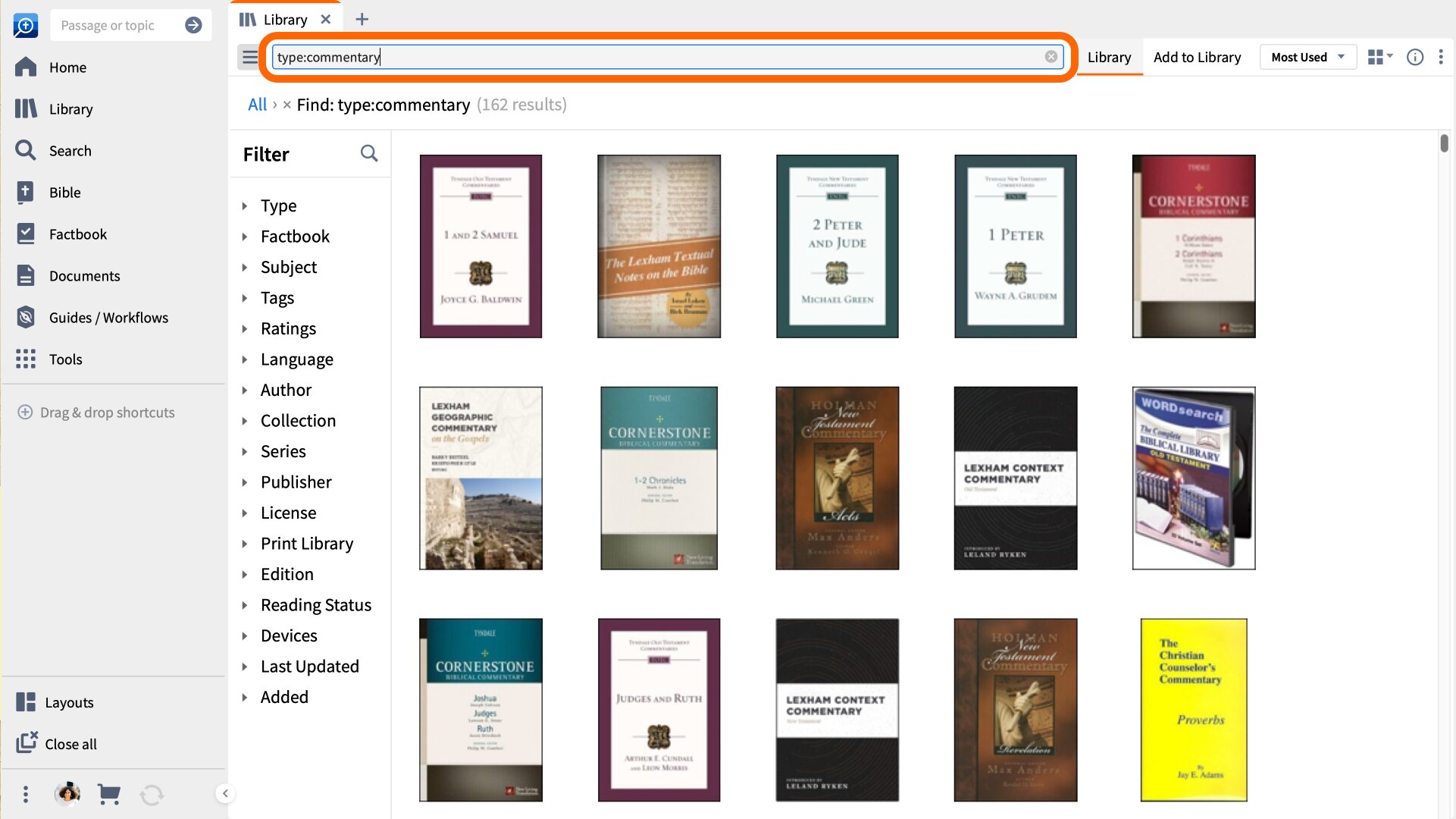Open the Most Used sort dropdown

click(x=1307, y=57)
